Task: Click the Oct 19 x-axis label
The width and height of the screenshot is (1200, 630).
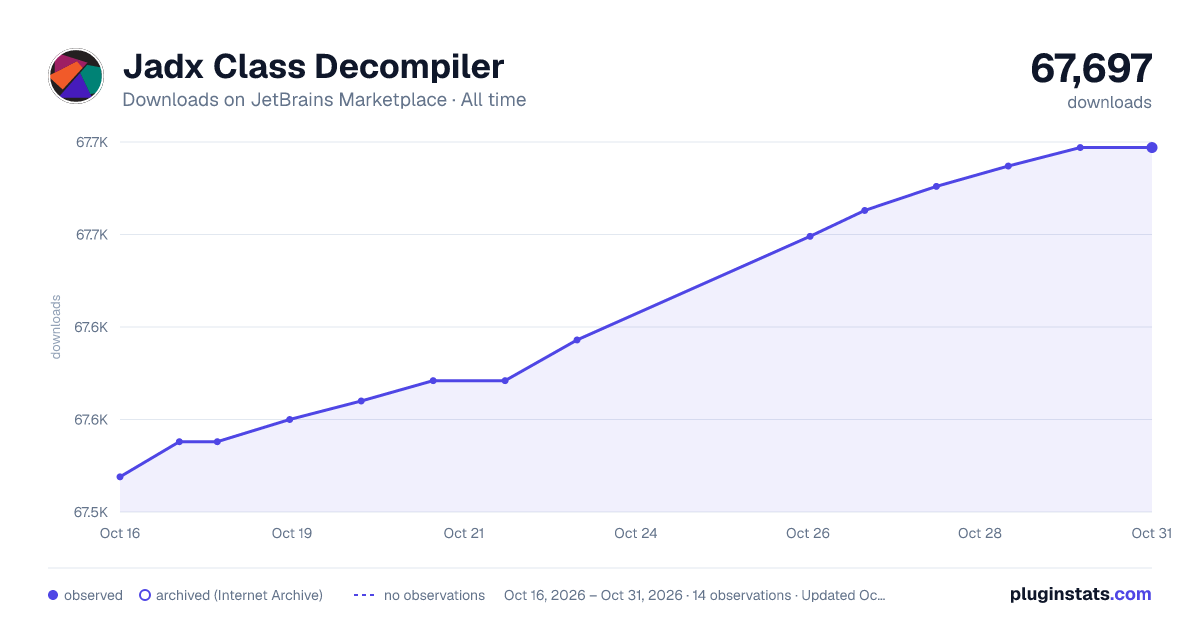Action: click(x=292, y=533)
